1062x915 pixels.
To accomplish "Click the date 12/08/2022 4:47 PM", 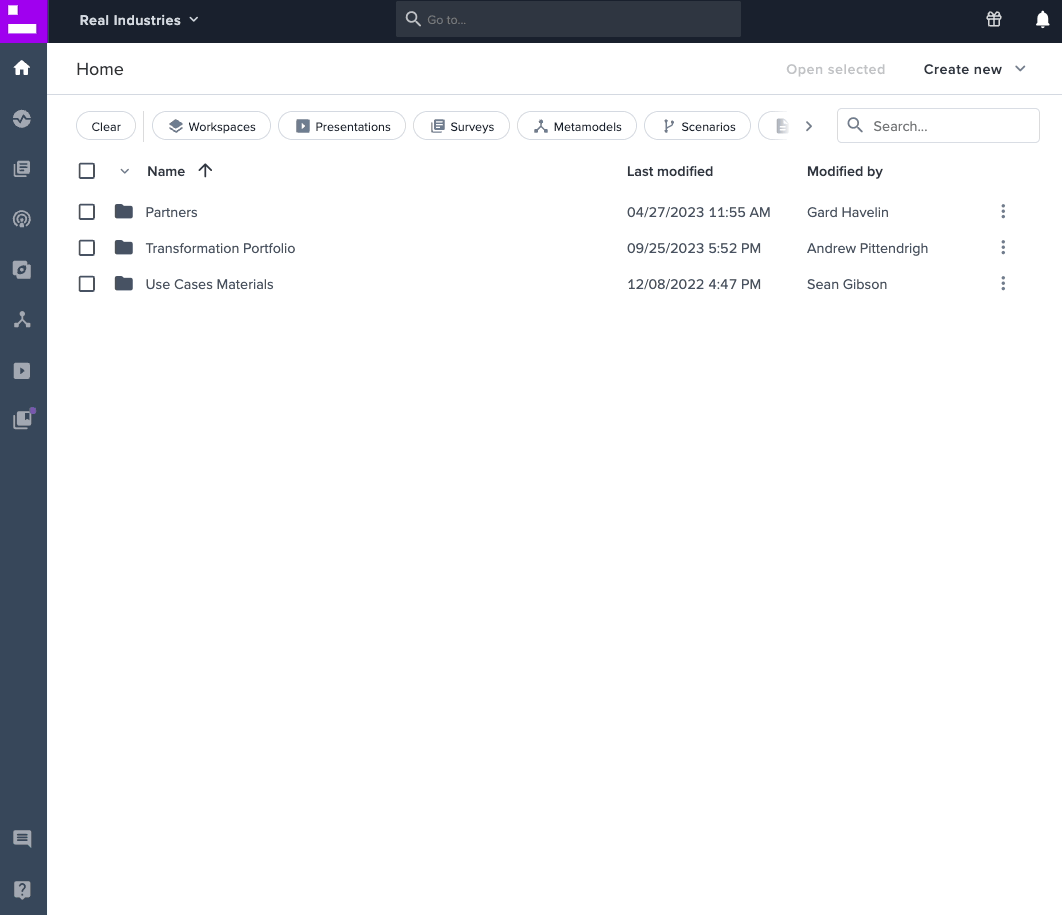I will [694, 284].
